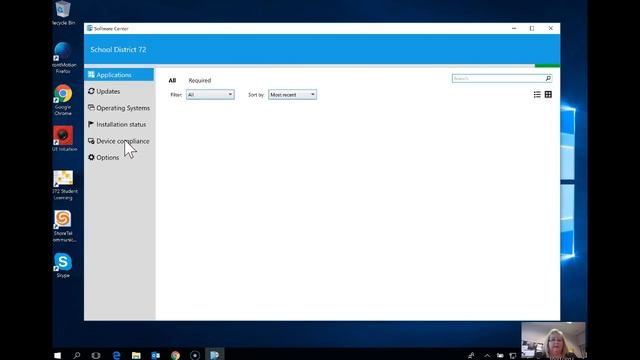Click the Software Center title bar icon
The image size is (640, 360).
point(90,28)
